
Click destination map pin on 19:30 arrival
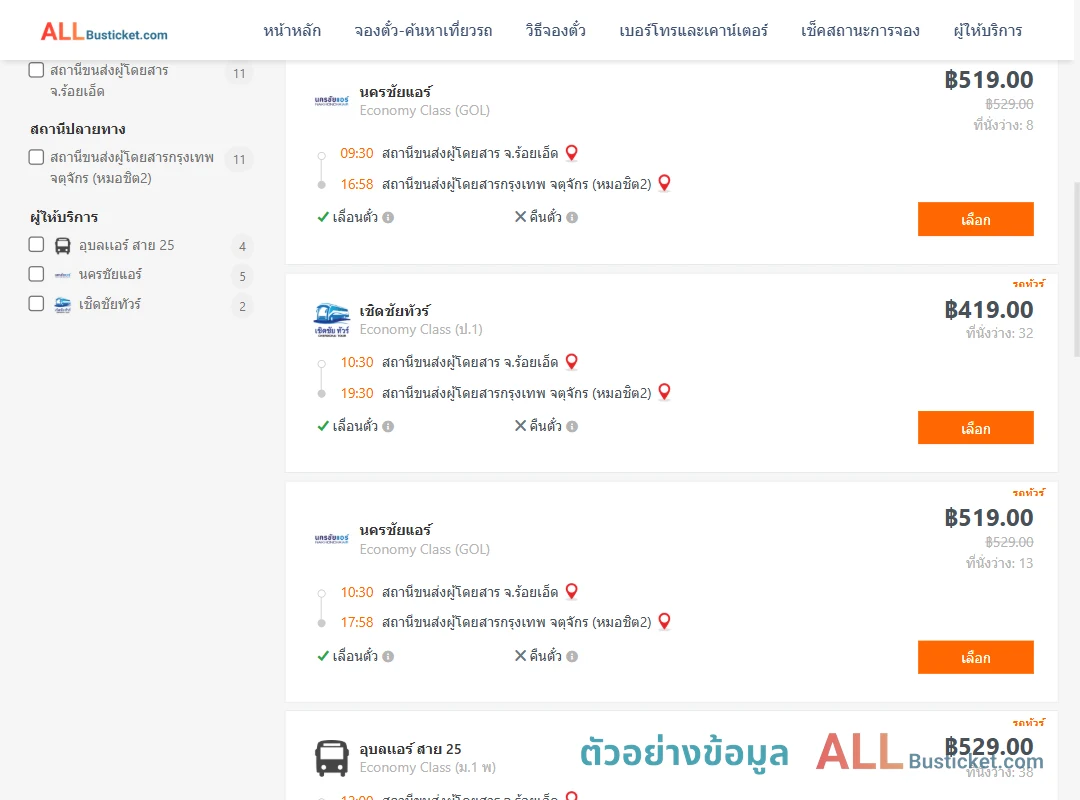(664, 392)
